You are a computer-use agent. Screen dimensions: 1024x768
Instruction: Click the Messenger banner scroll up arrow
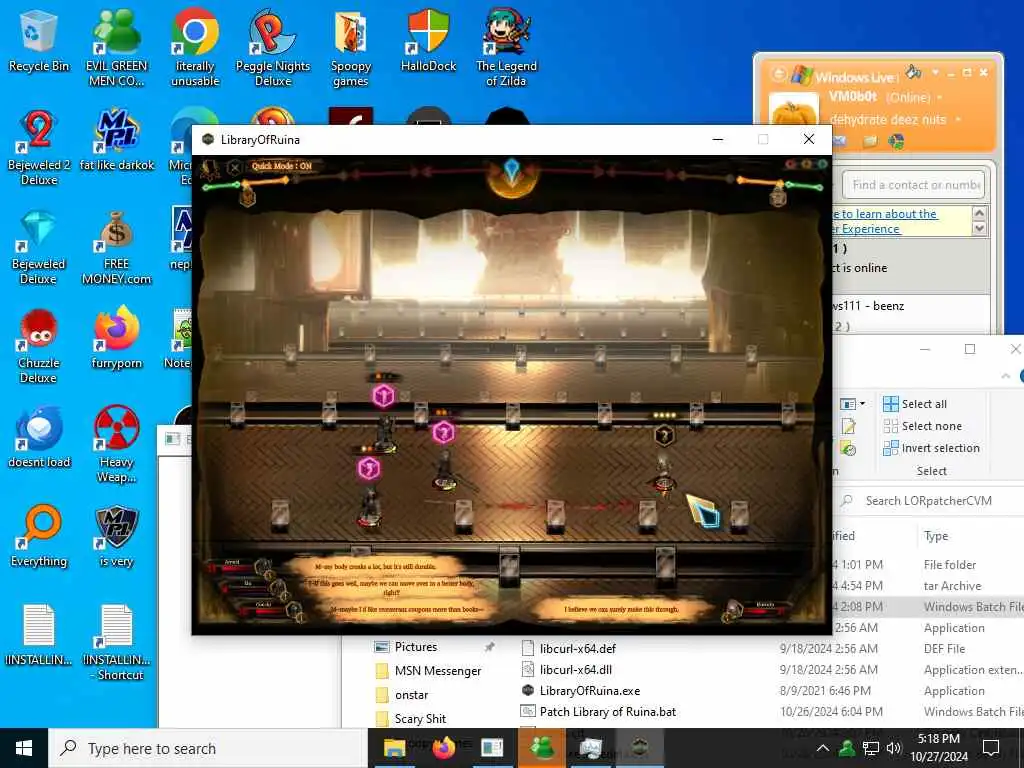pos(979,214)
